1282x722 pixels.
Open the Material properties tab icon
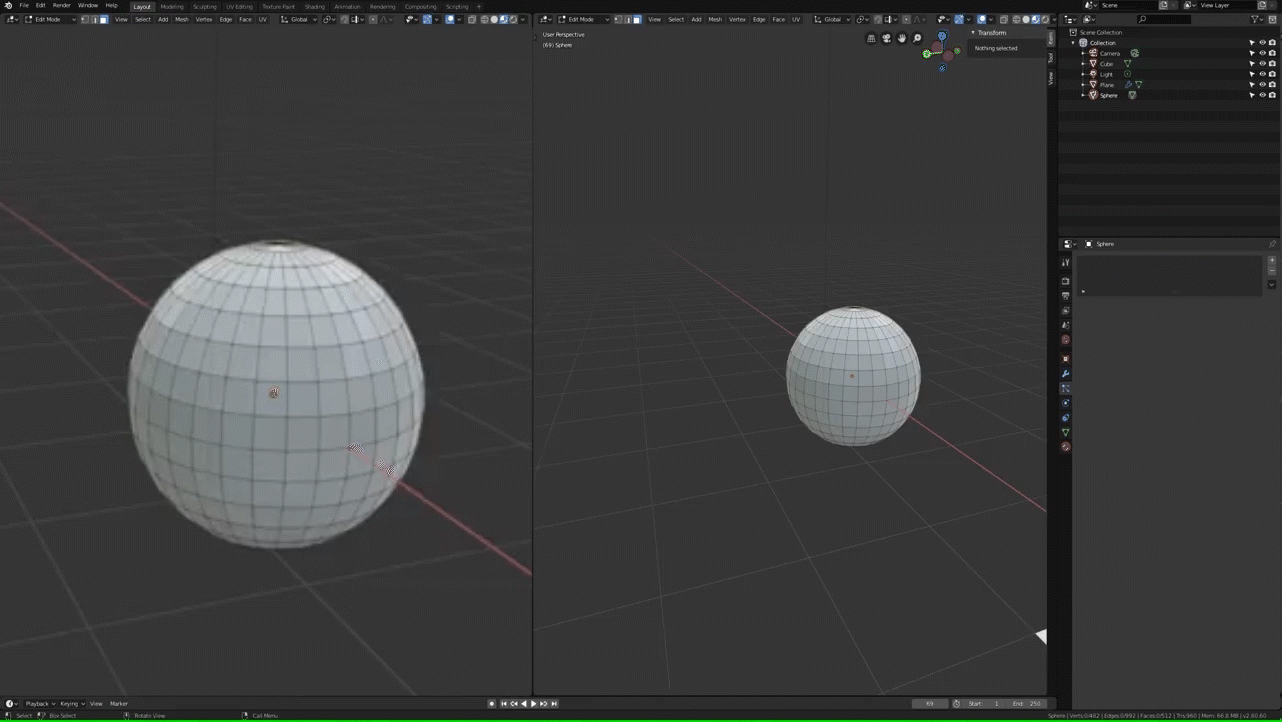tap(1065, 447)
